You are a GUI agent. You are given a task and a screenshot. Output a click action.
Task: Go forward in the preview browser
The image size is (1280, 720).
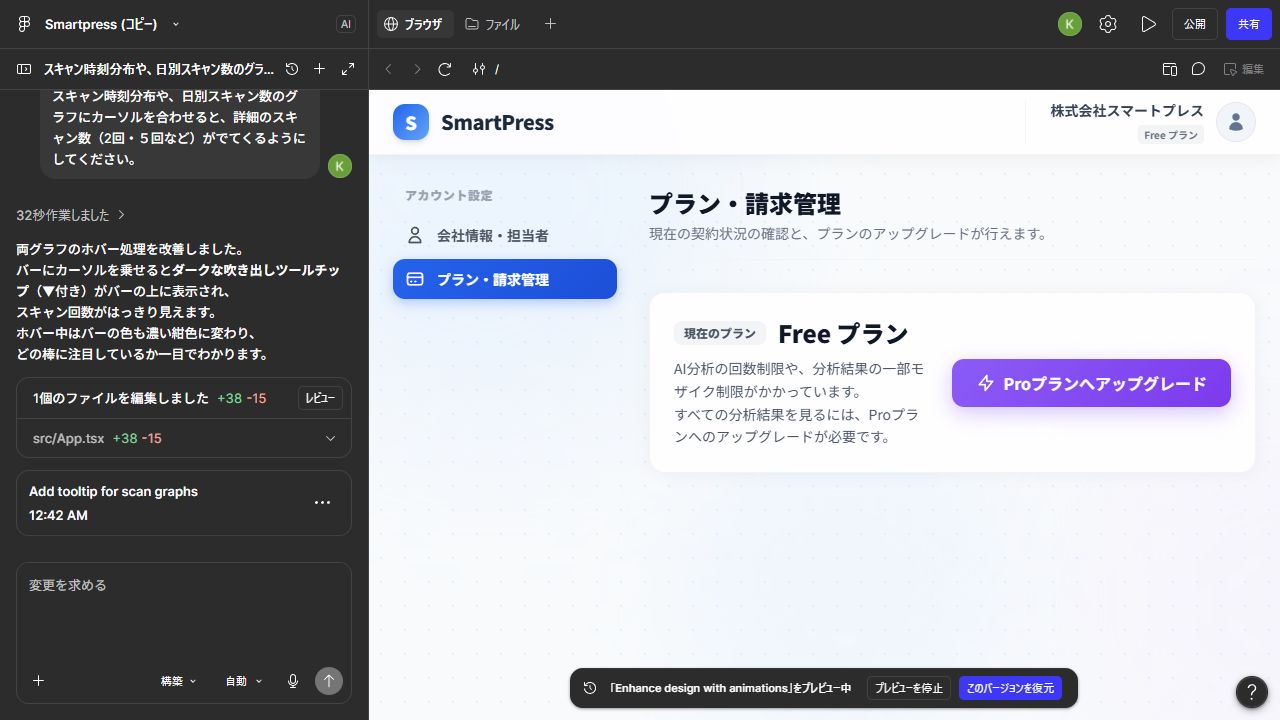point(417,69)
